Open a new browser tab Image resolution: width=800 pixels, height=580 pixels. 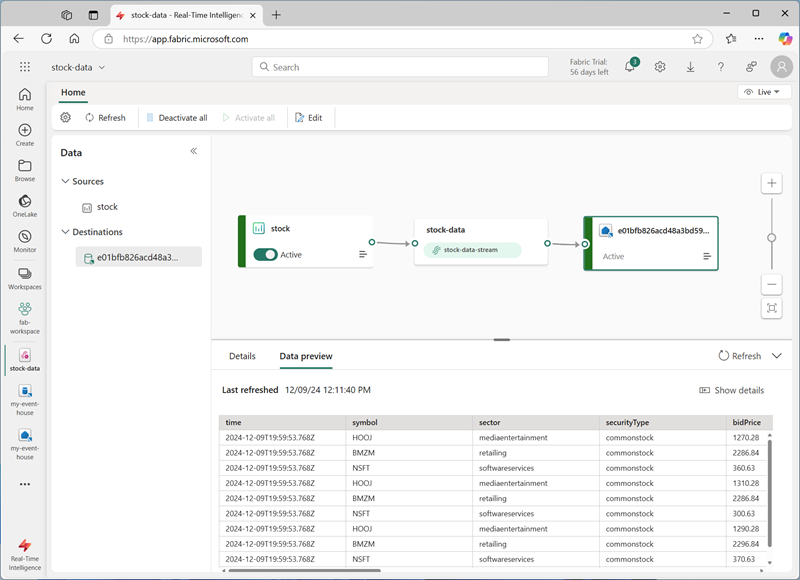[276, 15]
